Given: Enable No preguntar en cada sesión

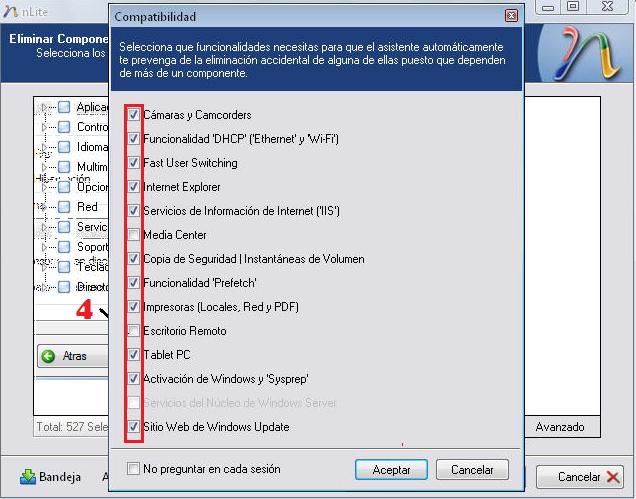Looking at the screenshot, I should tap(134, 469).
